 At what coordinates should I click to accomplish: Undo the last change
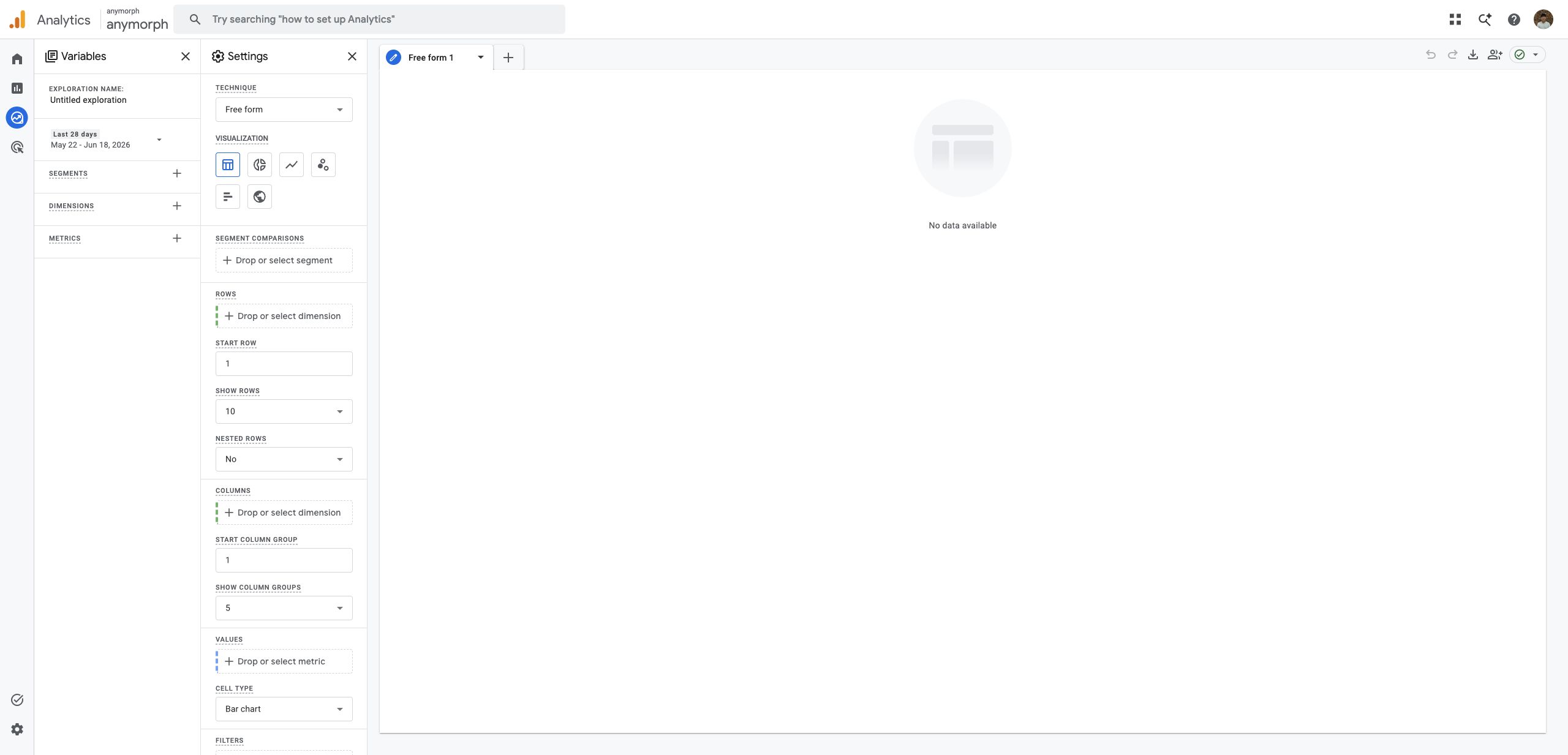[x=1431, y=54]
